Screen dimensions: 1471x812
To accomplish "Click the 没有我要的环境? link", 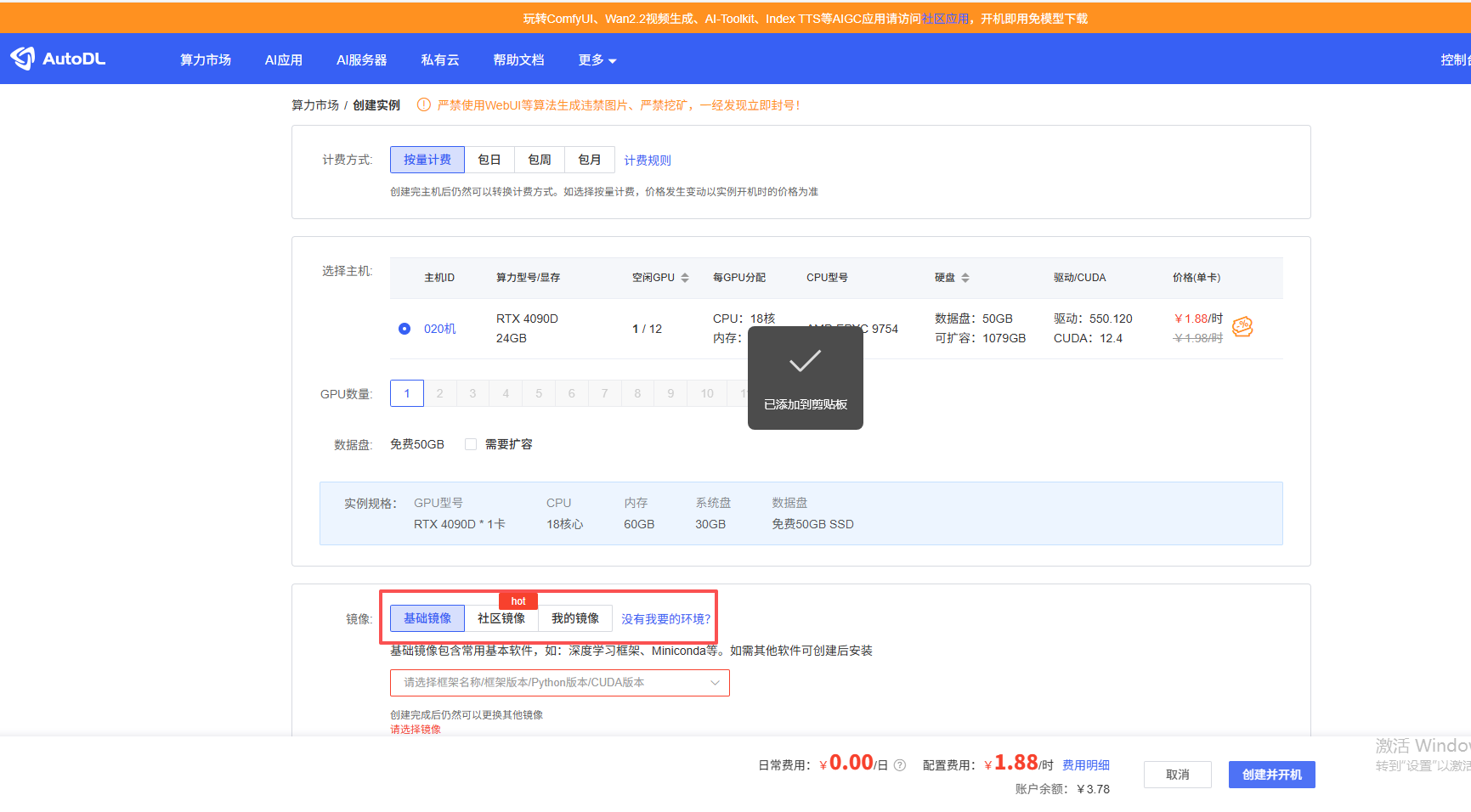I will (x=665, y=619).
